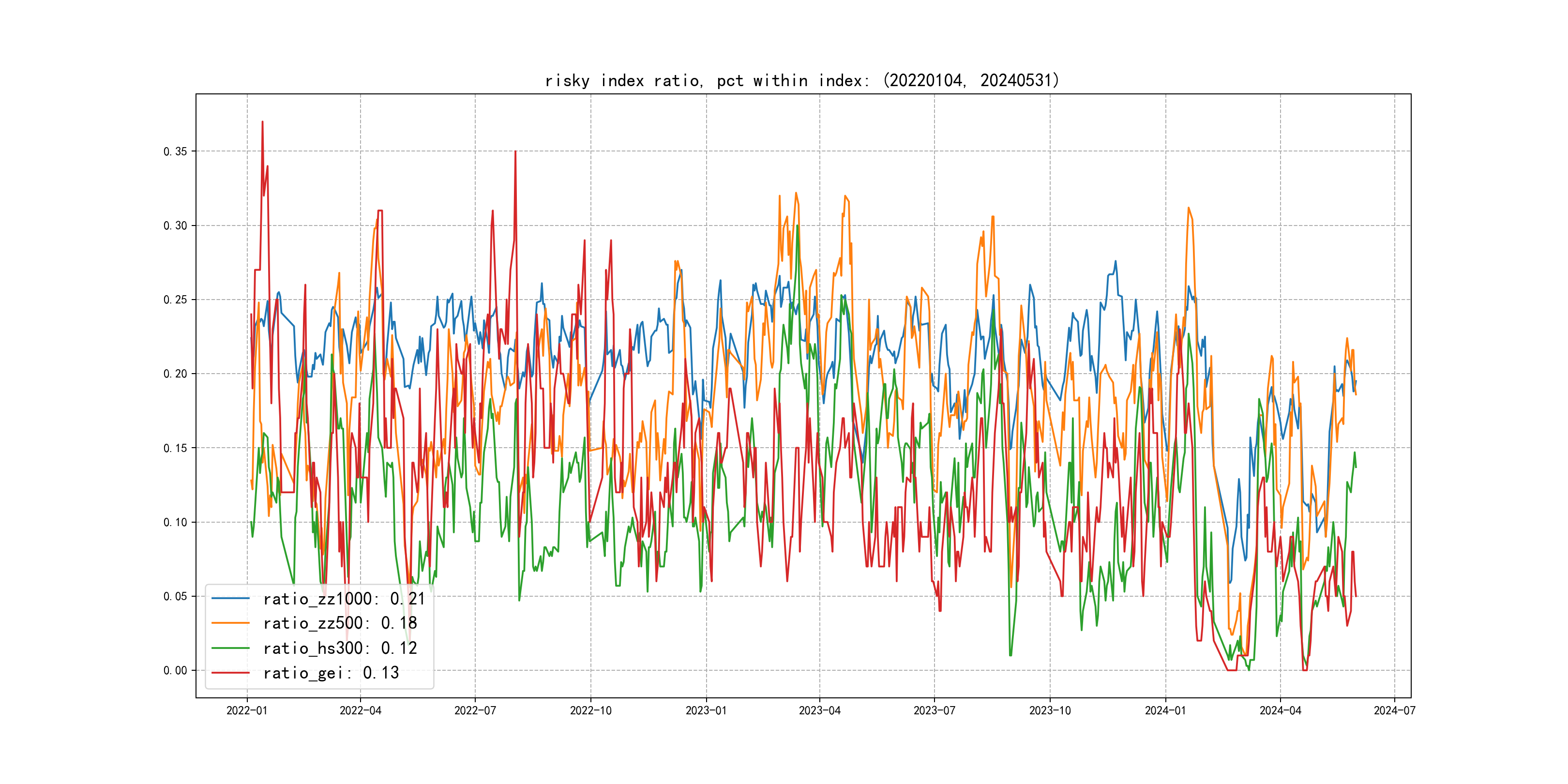Click the green legend line swatch

coord(230,648)
